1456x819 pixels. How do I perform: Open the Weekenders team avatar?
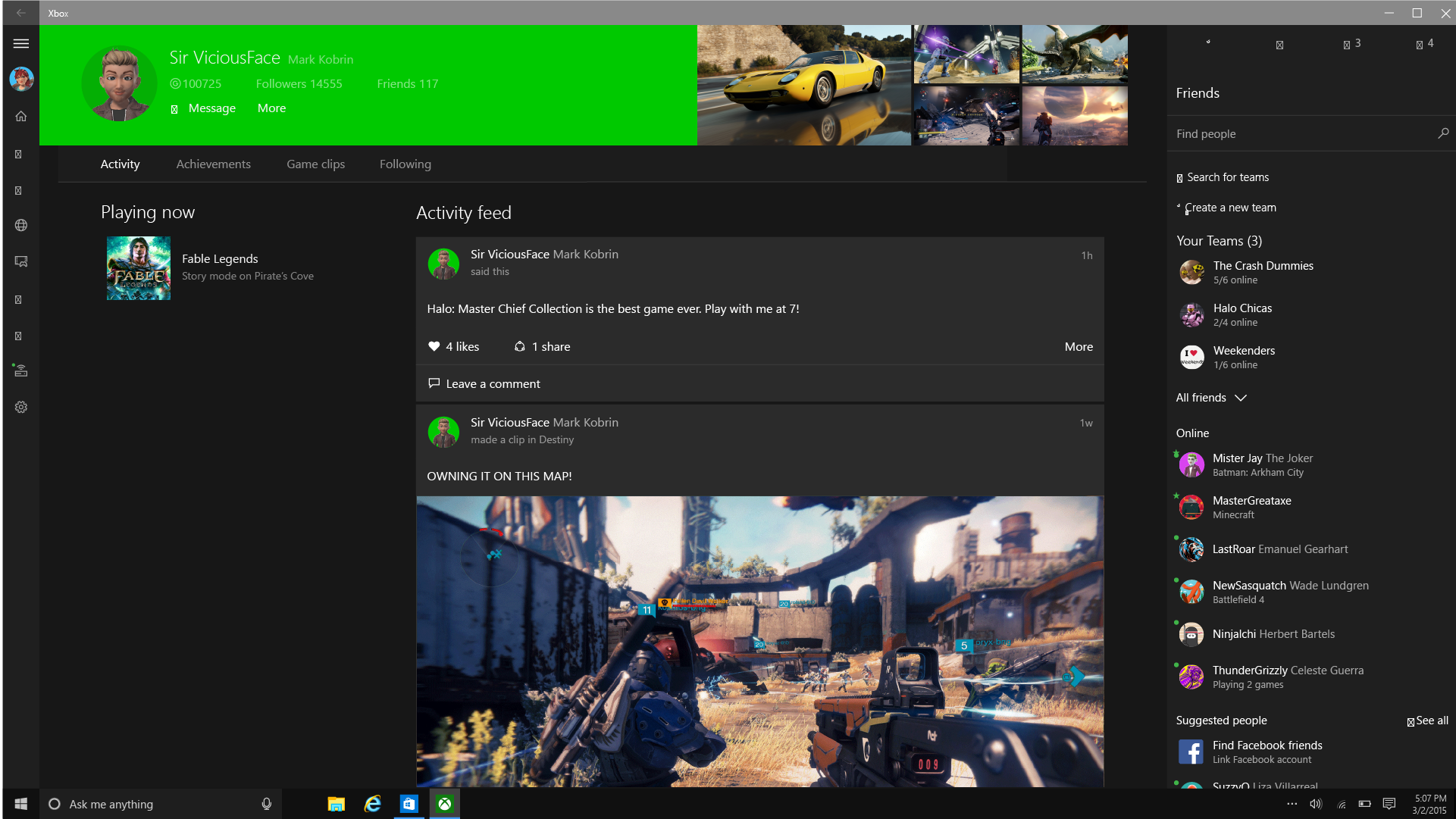1191,357
